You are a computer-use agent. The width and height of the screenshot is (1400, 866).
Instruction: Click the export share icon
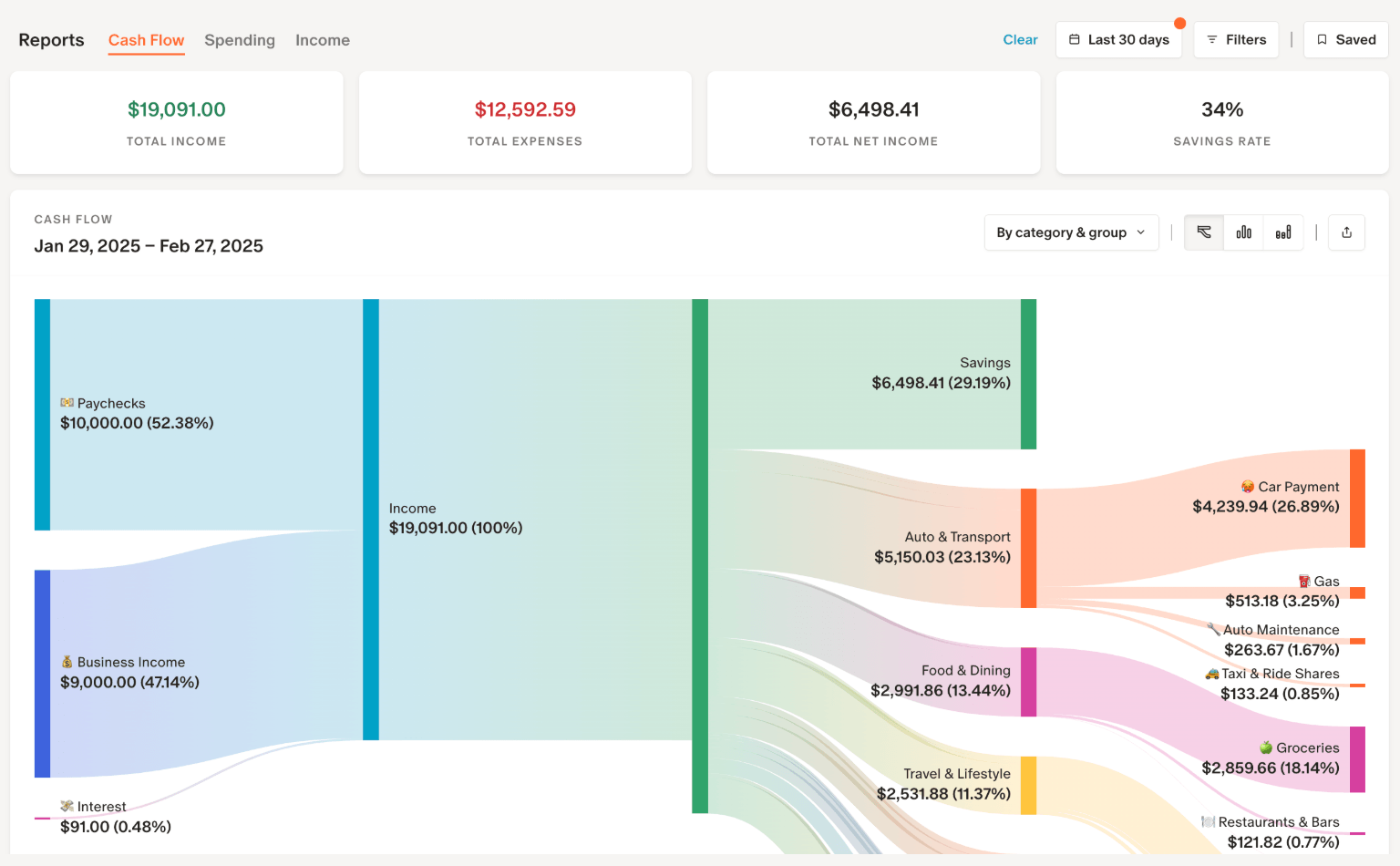tap(1346, 232)
